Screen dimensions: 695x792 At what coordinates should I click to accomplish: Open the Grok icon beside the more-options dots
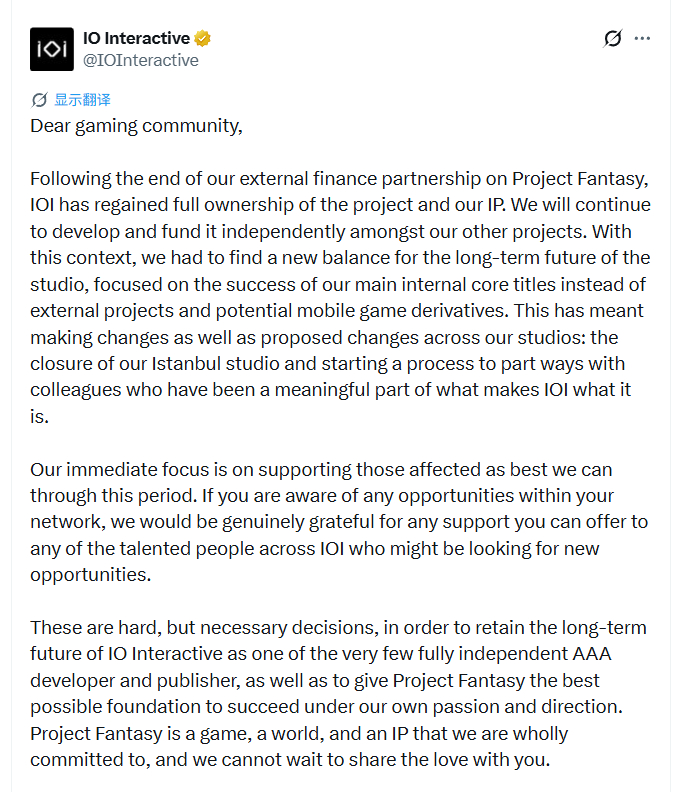tap(613, 38)
